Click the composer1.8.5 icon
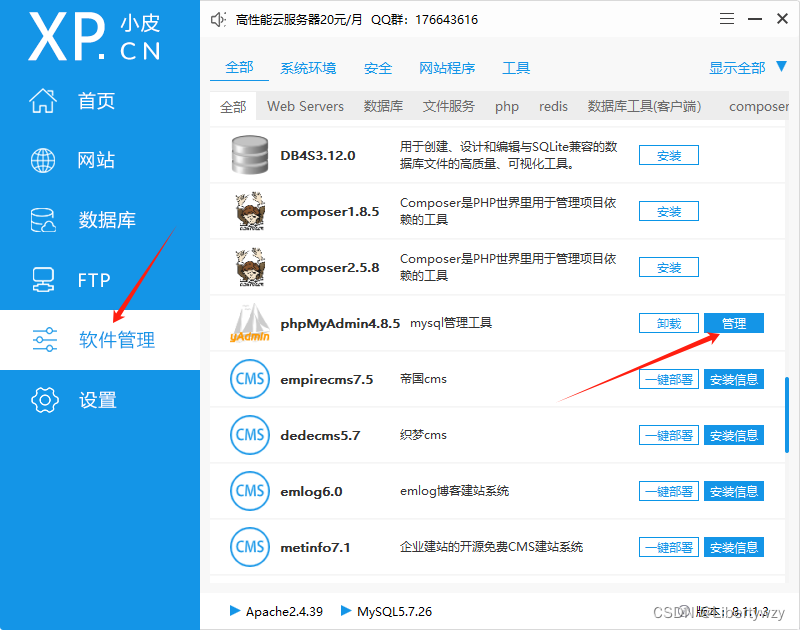800x630 pixels. [250, 211]
